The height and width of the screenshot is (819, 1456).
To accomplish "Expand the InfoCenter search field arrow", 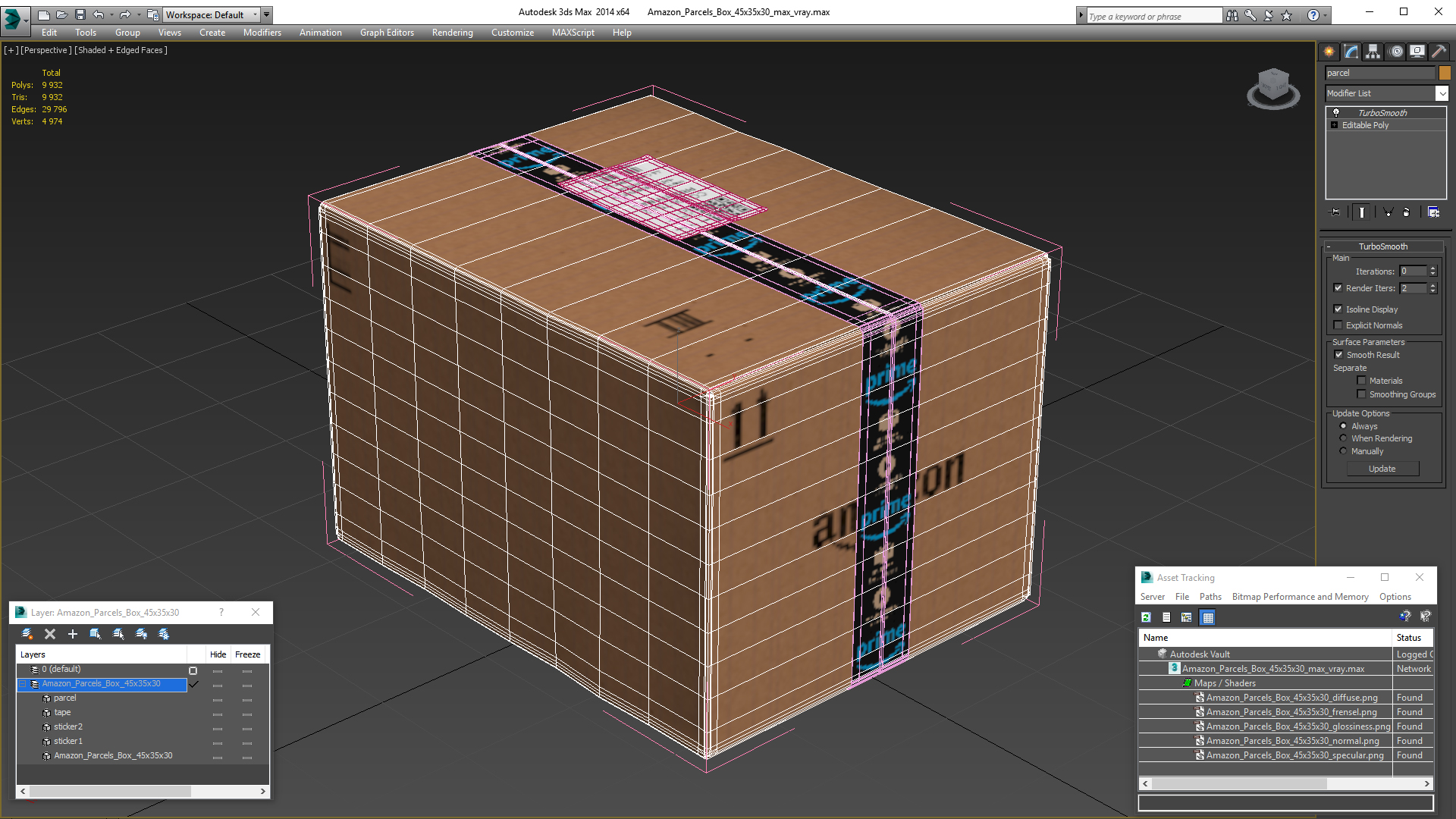I will point(1081,15).
